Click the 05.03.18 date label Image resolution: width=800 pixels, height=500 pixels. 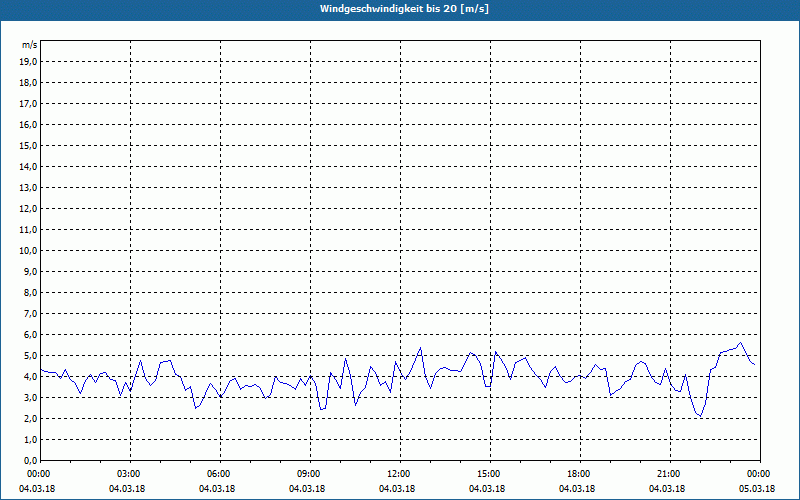[x=757, y=489]
